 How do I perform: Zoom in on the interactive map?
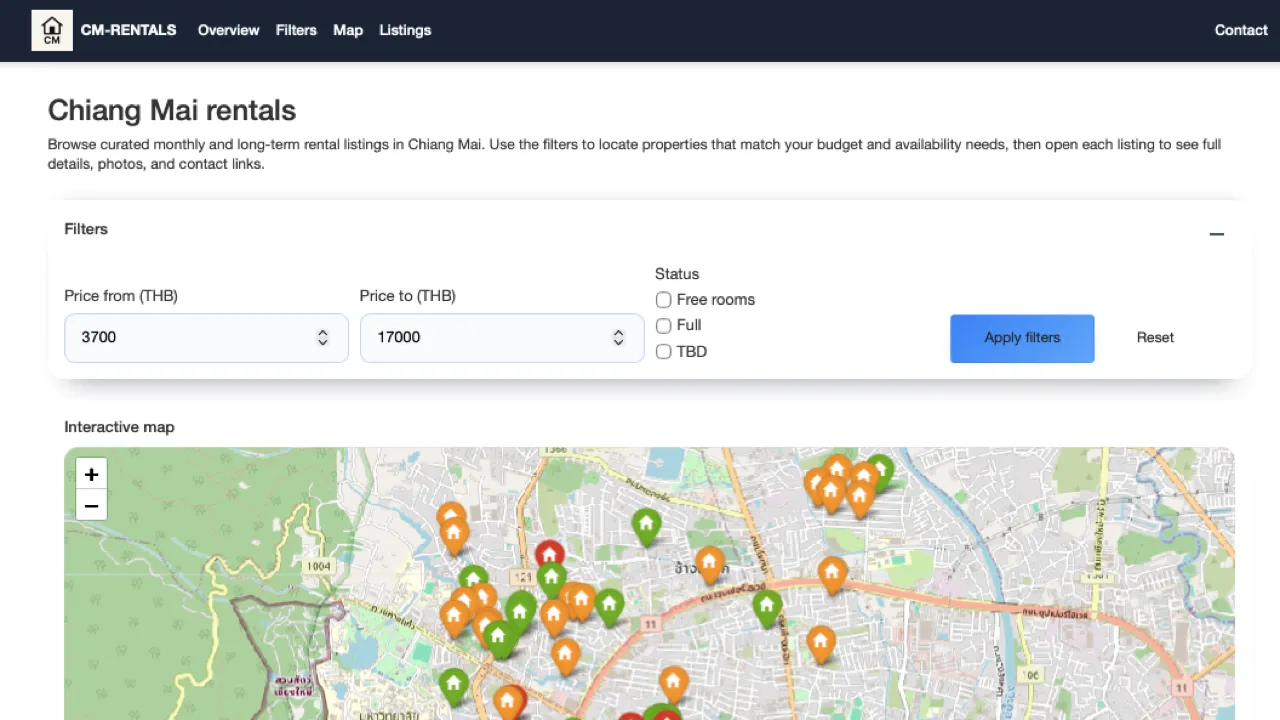tap(91, 474)
